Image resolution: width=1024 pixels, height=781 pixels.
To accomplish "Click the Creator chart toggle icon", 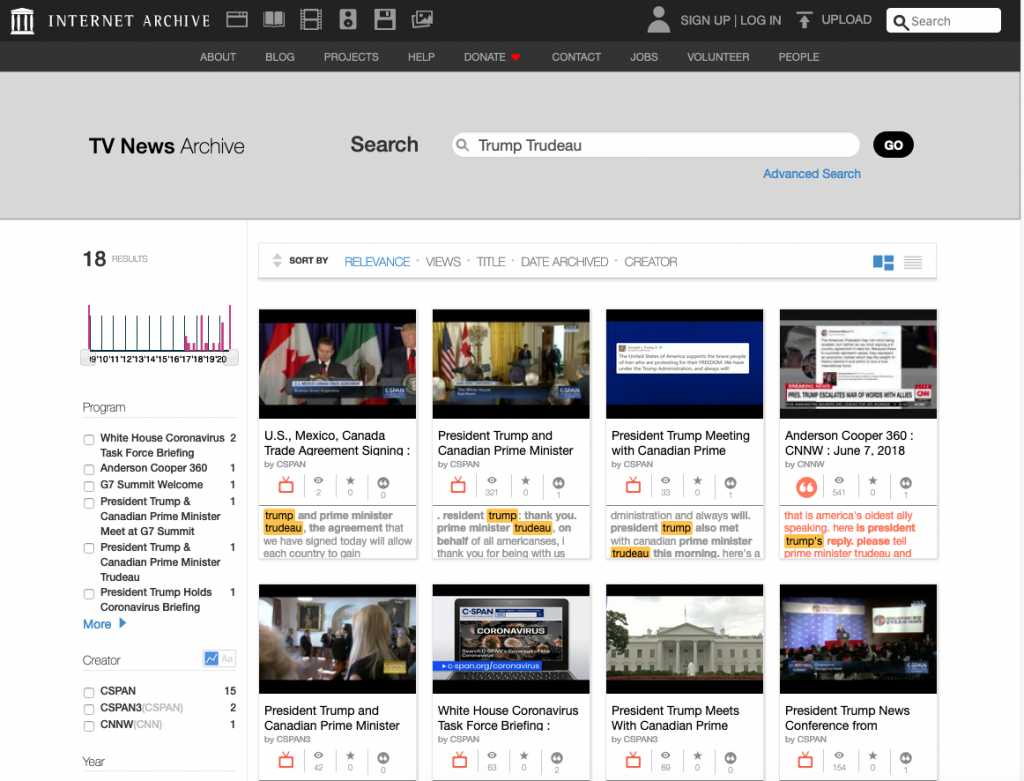I will pos(211,658).
